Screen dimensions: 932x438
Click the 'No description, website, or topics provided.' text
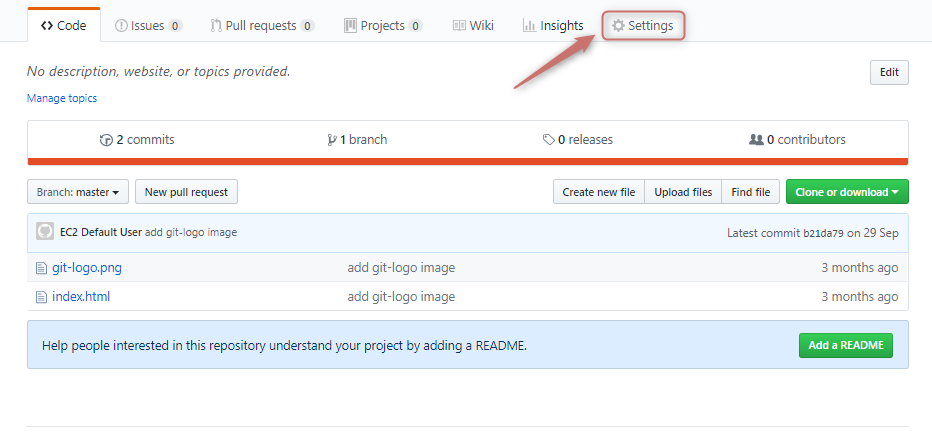(159, 71)
